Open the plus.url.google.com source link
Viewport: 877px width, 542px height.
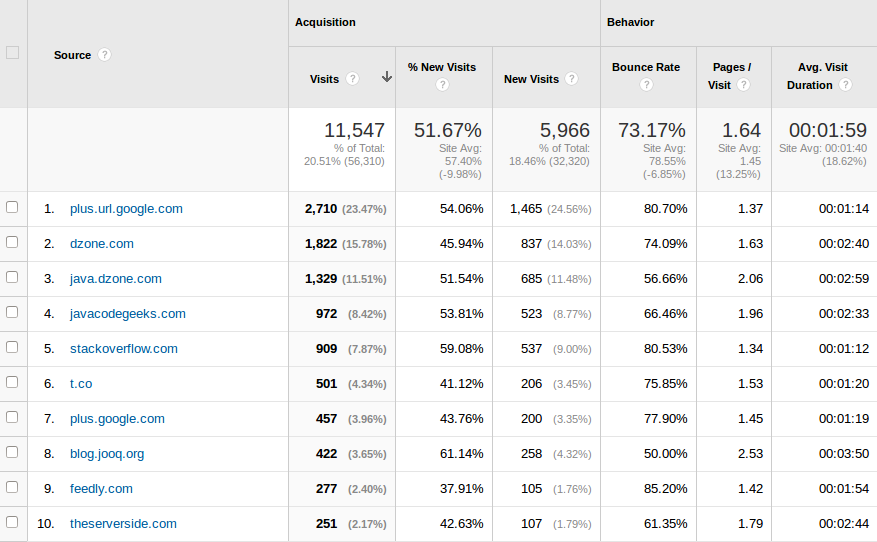[126, 209]
